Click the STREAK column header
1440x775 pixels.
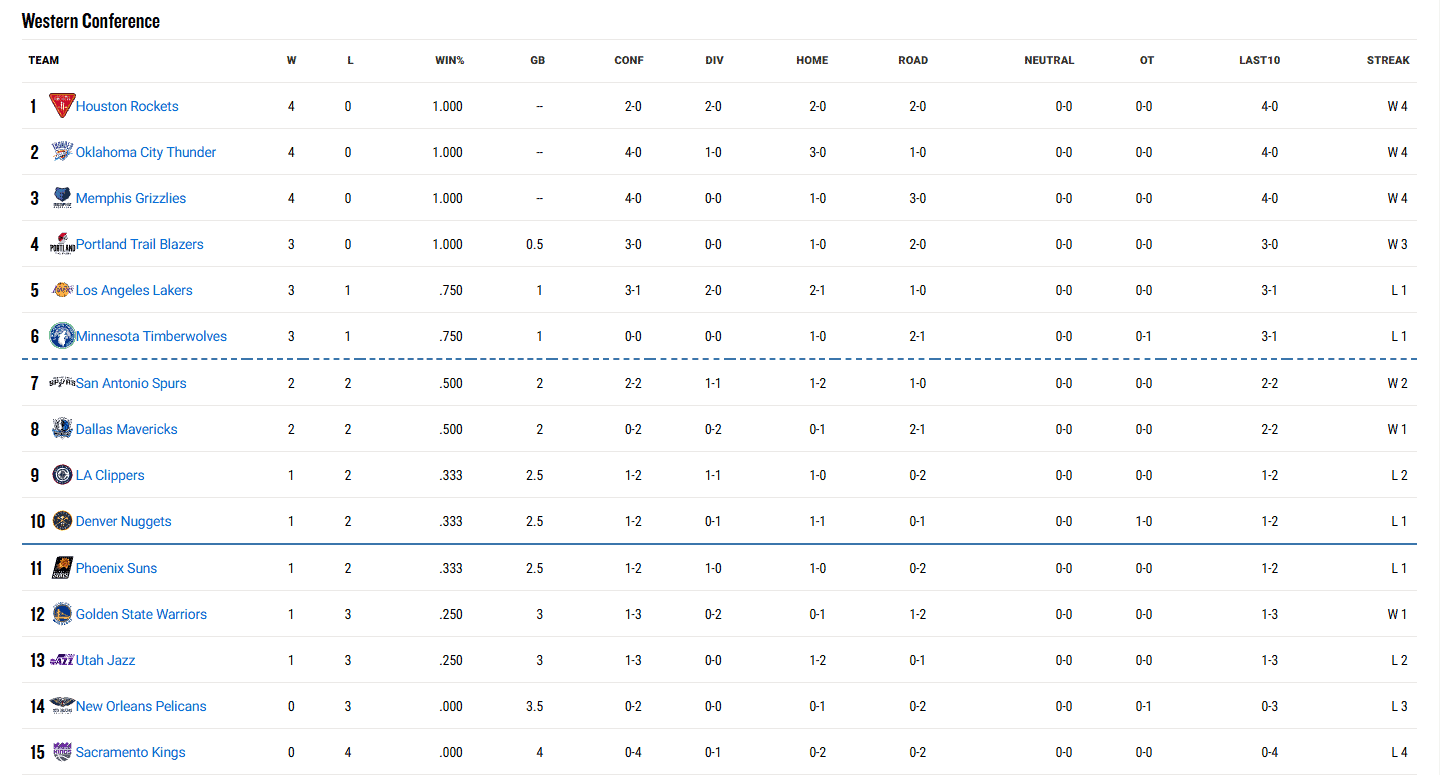pyautogui.click(x=1389, y=60)
